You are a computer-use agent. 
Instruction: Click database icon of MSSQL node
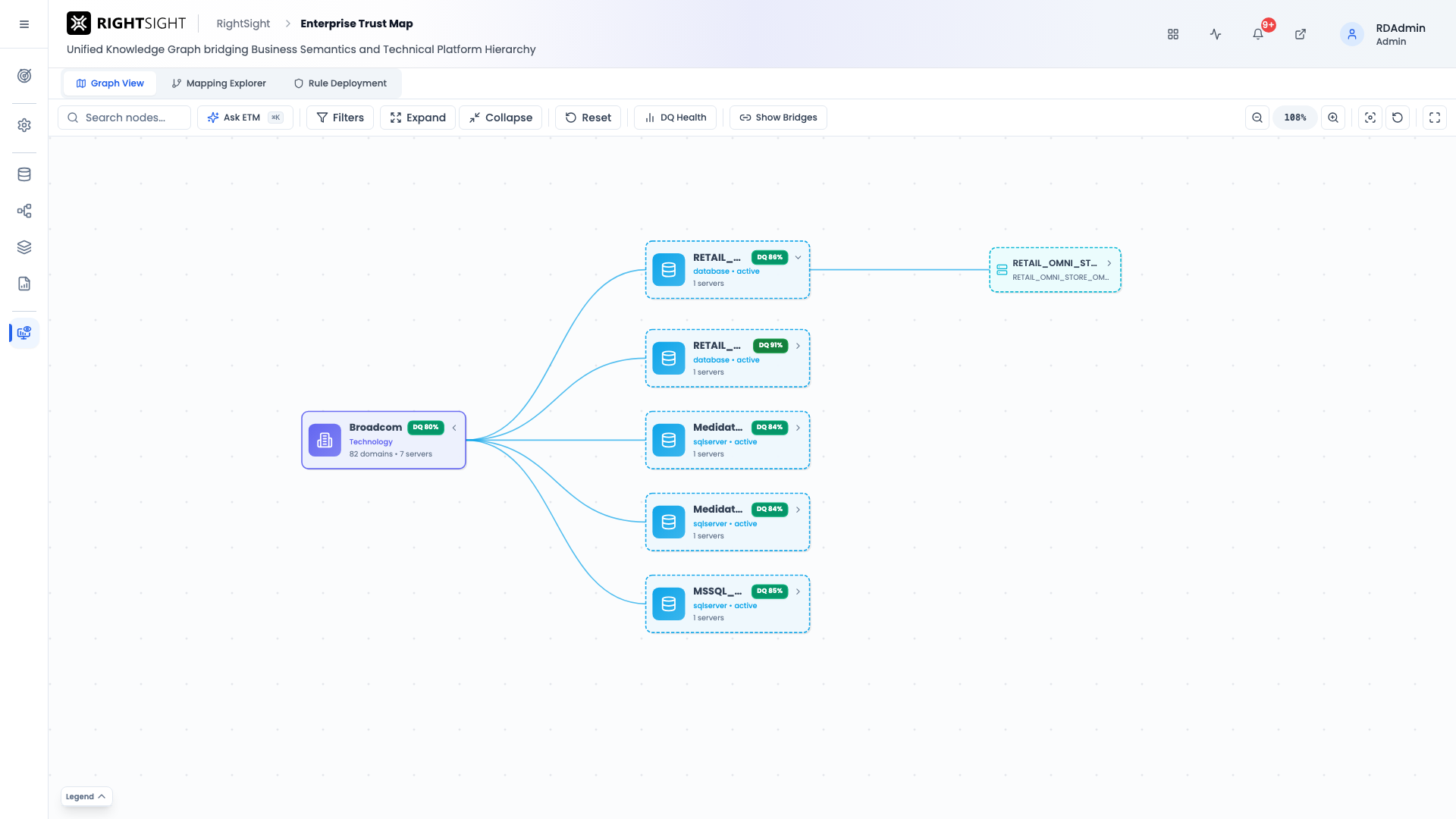pyautogui.click(x=669, y=604)
